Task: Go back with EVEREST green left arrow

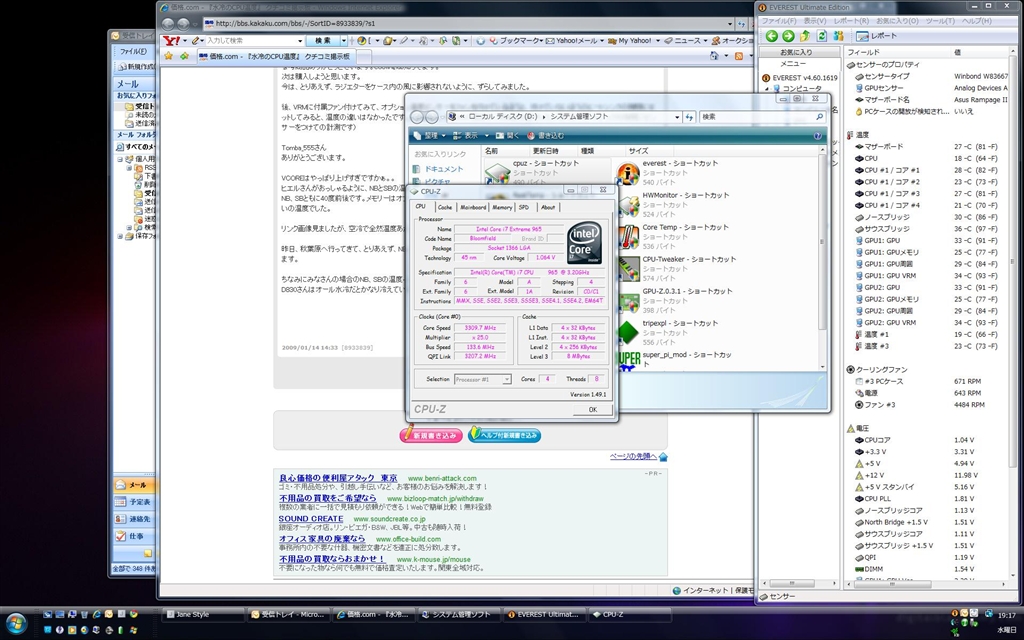Action: coord(771,36)
